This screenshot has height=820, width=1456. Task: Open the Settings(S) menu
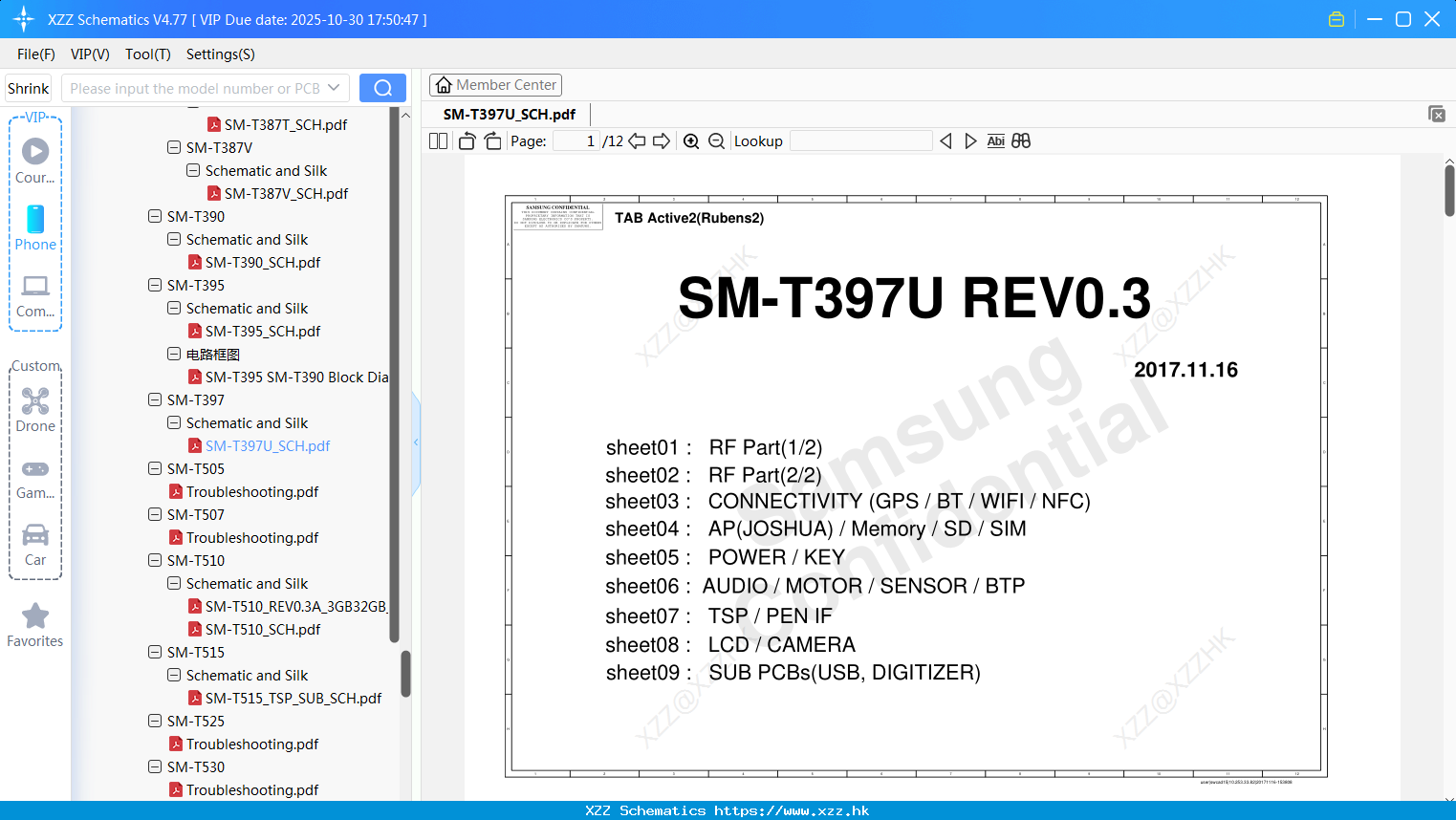pyautogui.click(x=221, y=54)
